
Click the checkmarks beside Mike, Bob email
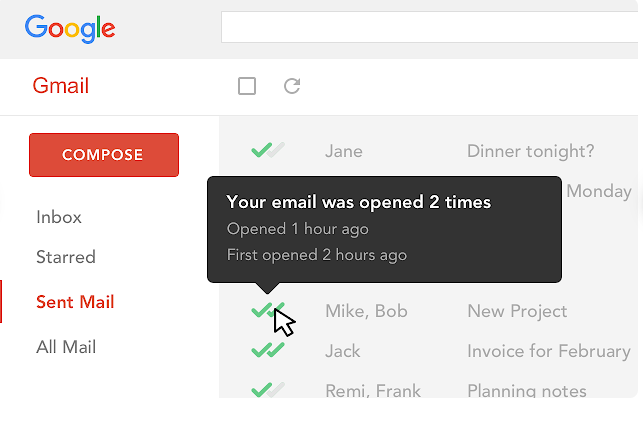268,311
